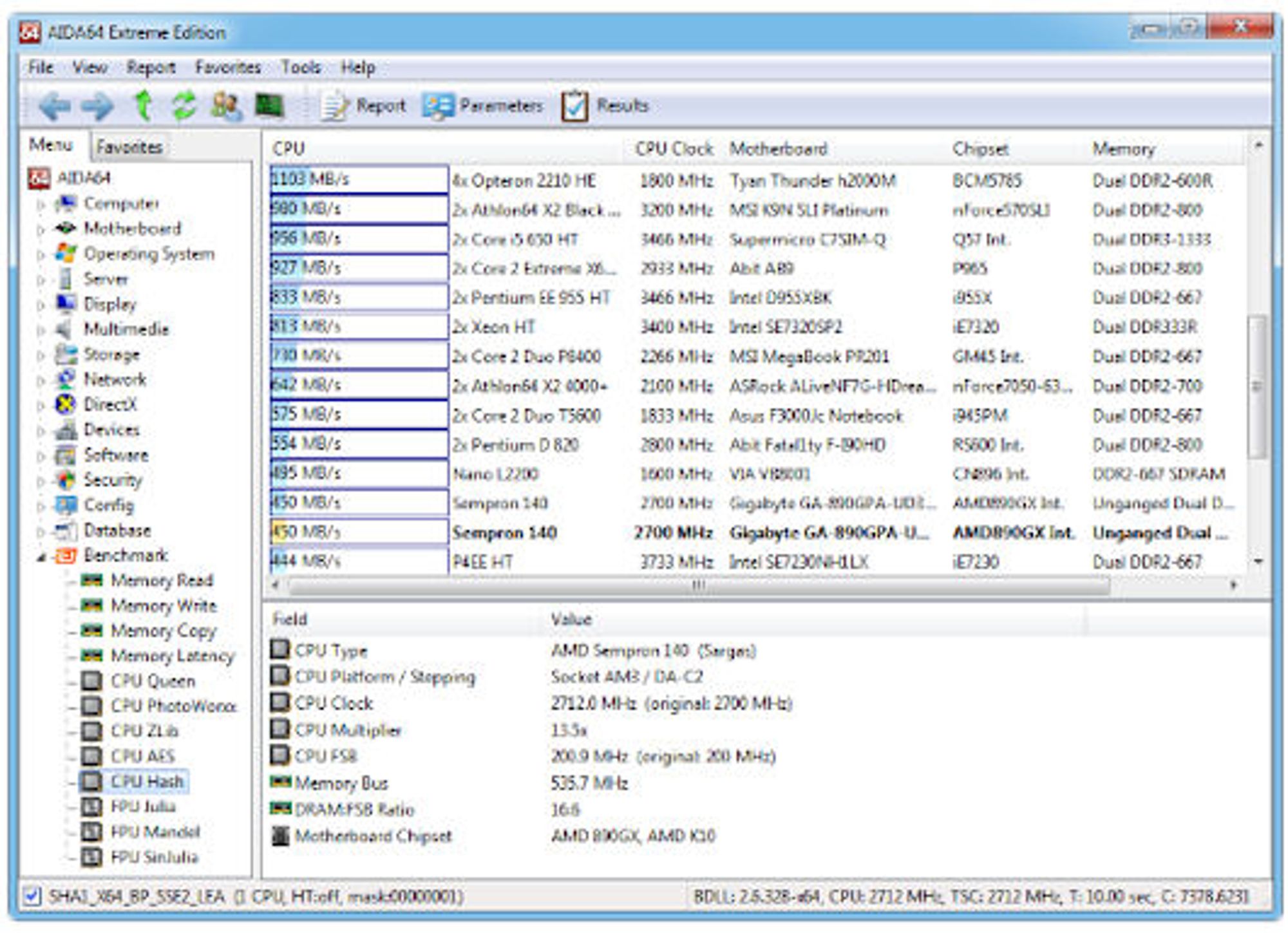Image resolution: width=1288 pixels, height=933 pixels.
Task: Select the Display tree icon
Action: coord(66,303)
